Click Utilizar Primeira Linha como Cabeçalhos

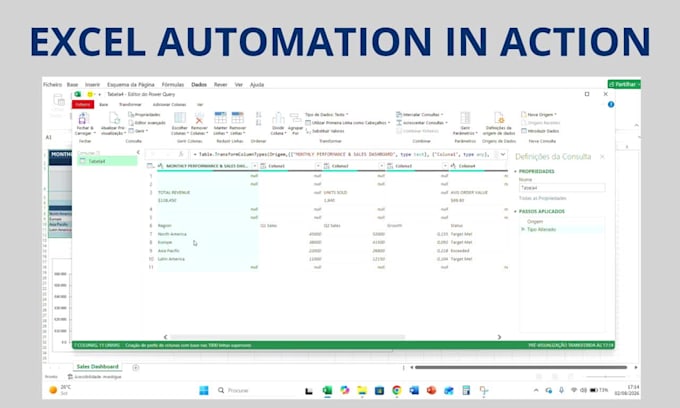click(x=348, y=123)
